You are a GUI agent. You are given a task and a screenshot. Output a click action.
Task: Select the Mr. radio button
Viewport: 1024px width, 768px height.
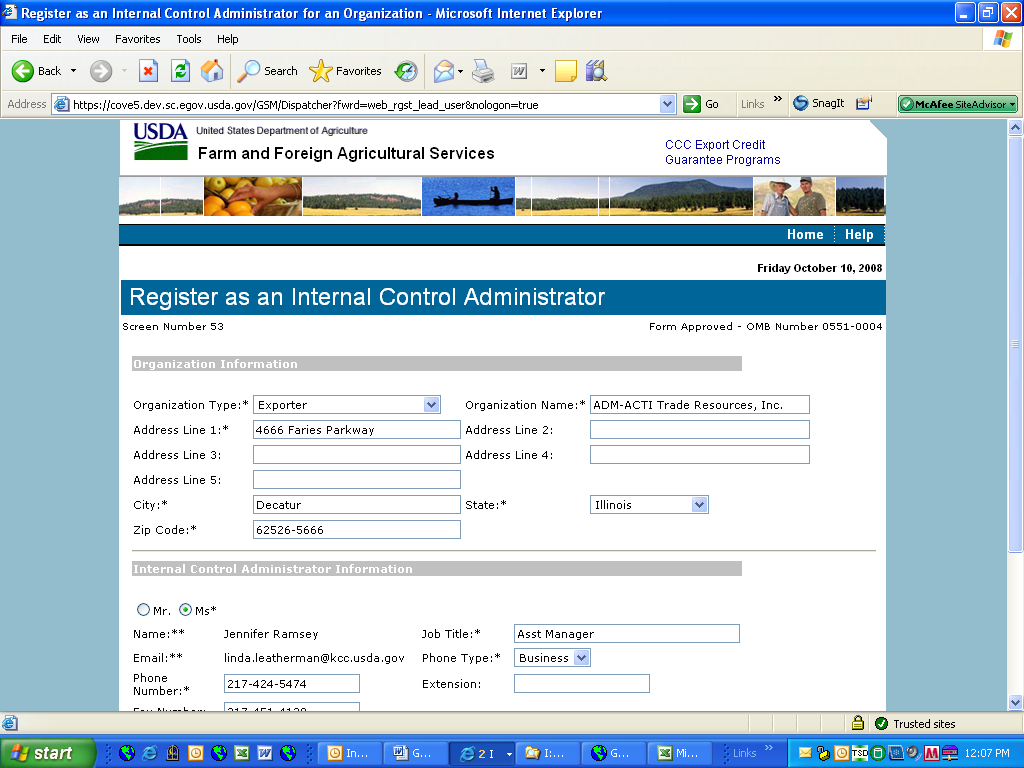143,609
